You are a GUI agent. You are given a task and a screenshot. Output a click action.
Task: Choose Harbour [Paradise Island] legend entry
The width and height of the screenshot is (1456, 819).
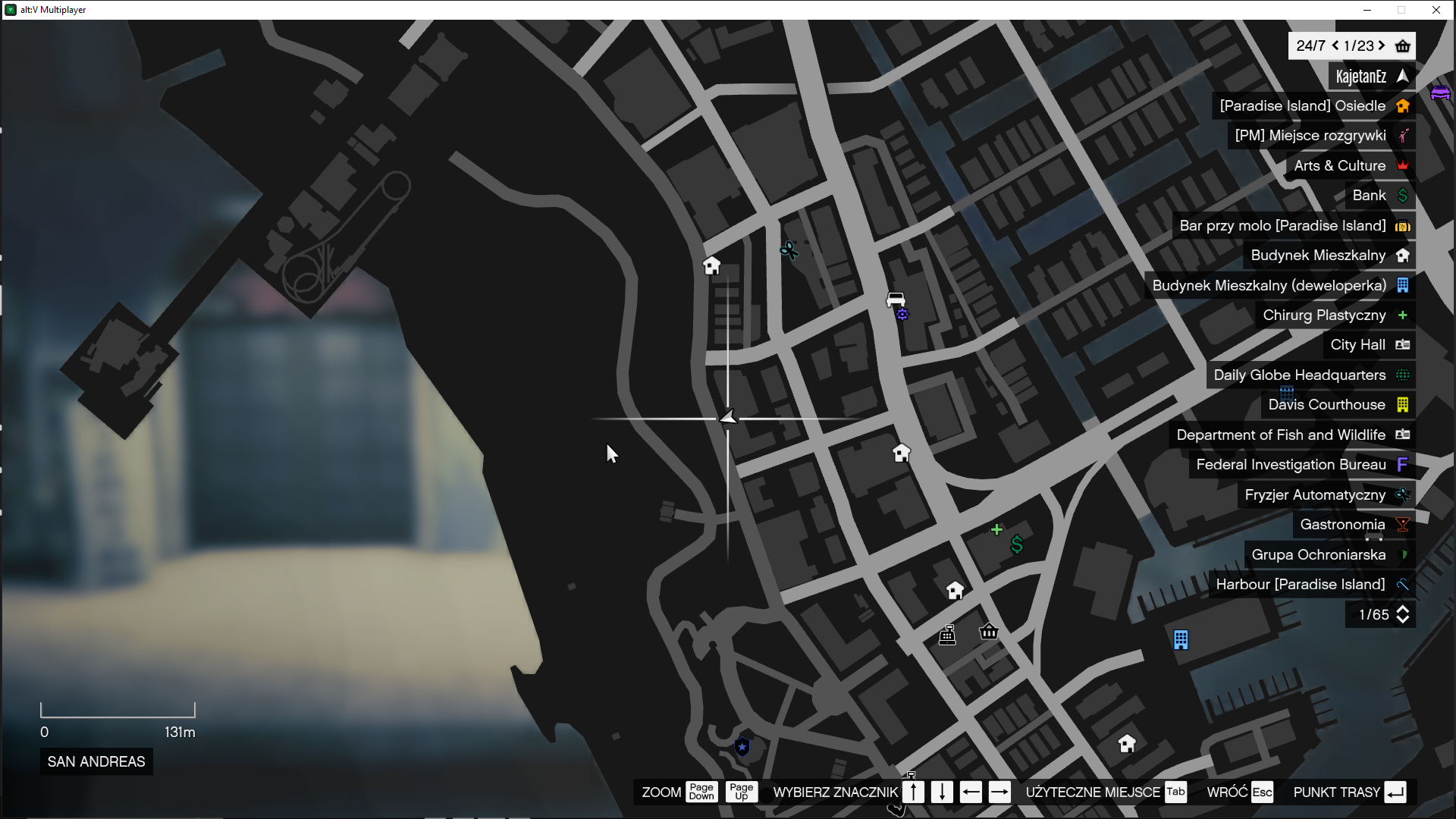coord(1312,585)
